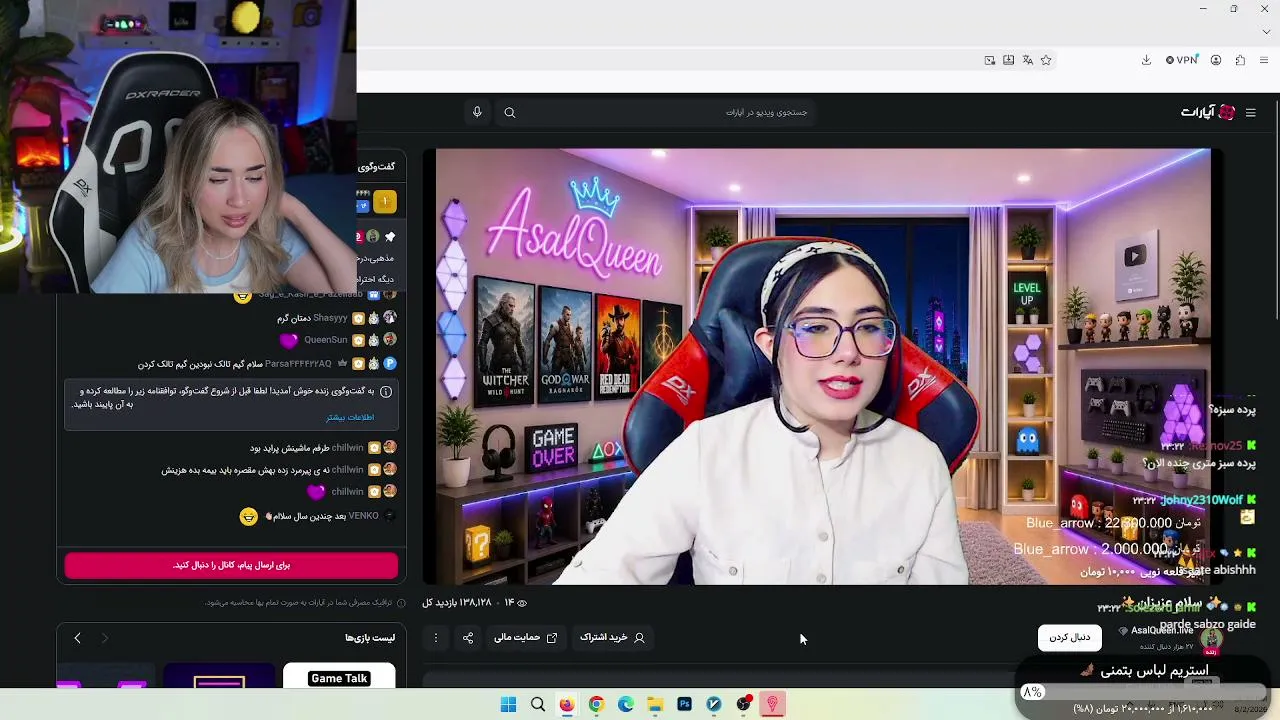Open the Aparat hamburger menu

pos(1250,113)
